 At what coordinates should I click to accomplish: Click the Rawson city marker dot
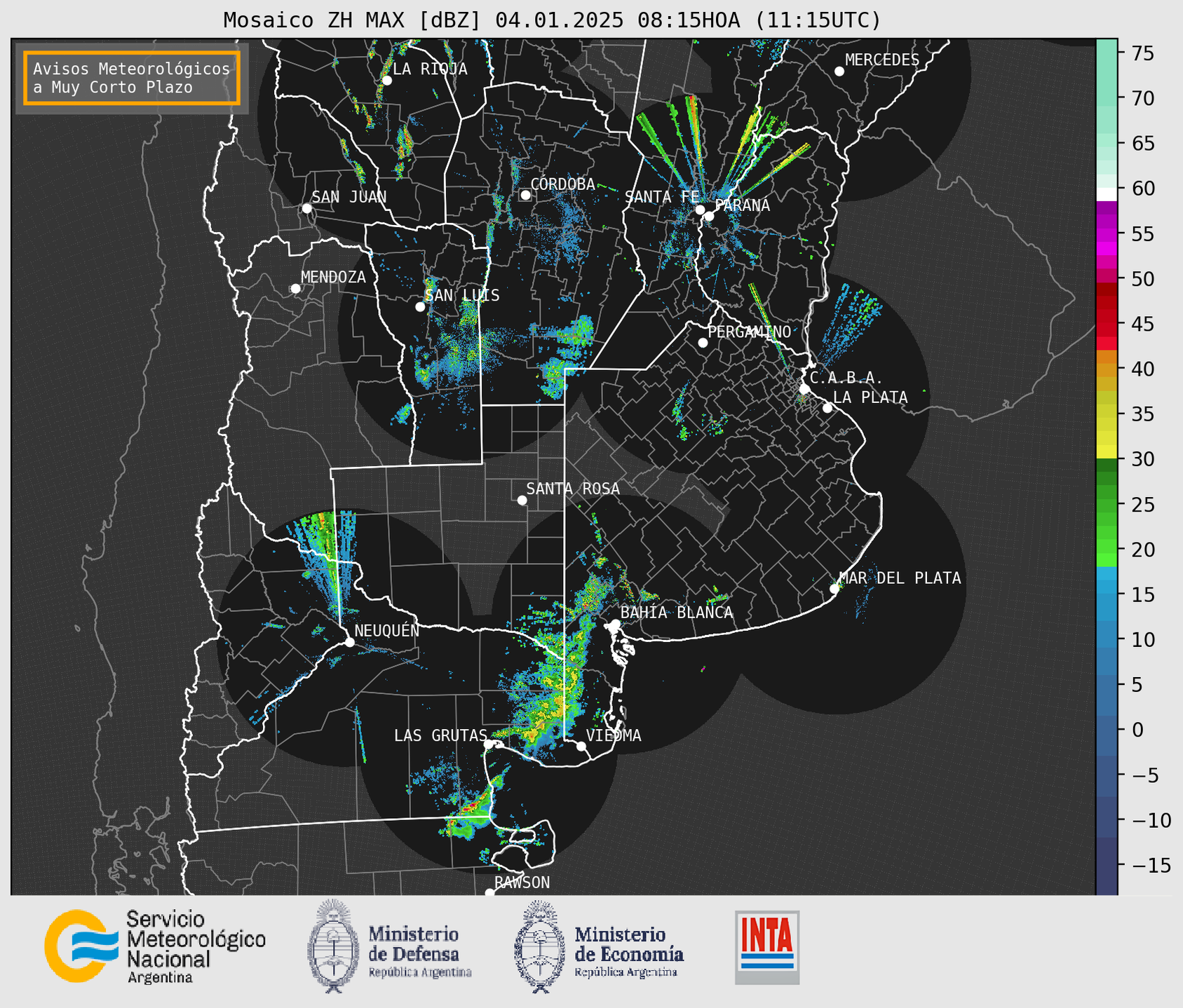click(489, 893)
